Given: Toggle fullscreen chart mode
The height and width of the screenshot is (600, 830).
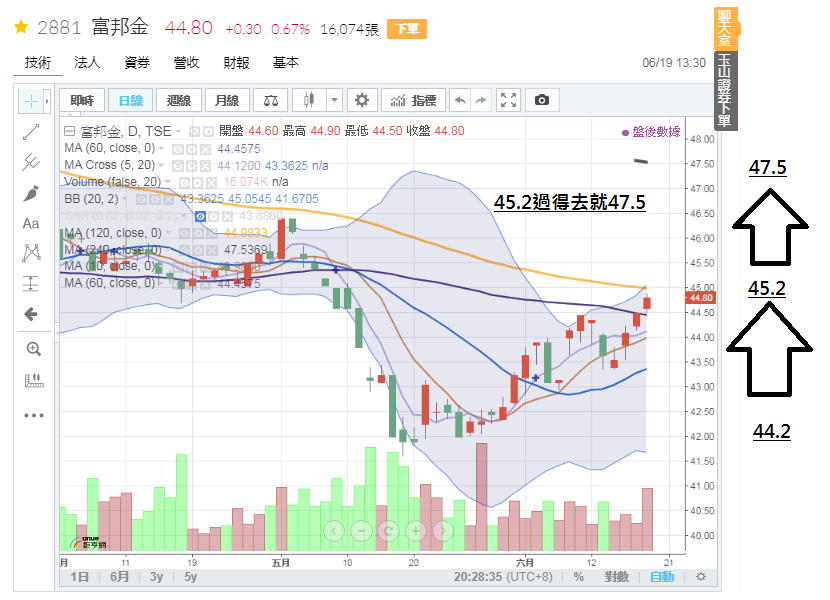Looking at the screenshot, I should (x=508, y=100).
